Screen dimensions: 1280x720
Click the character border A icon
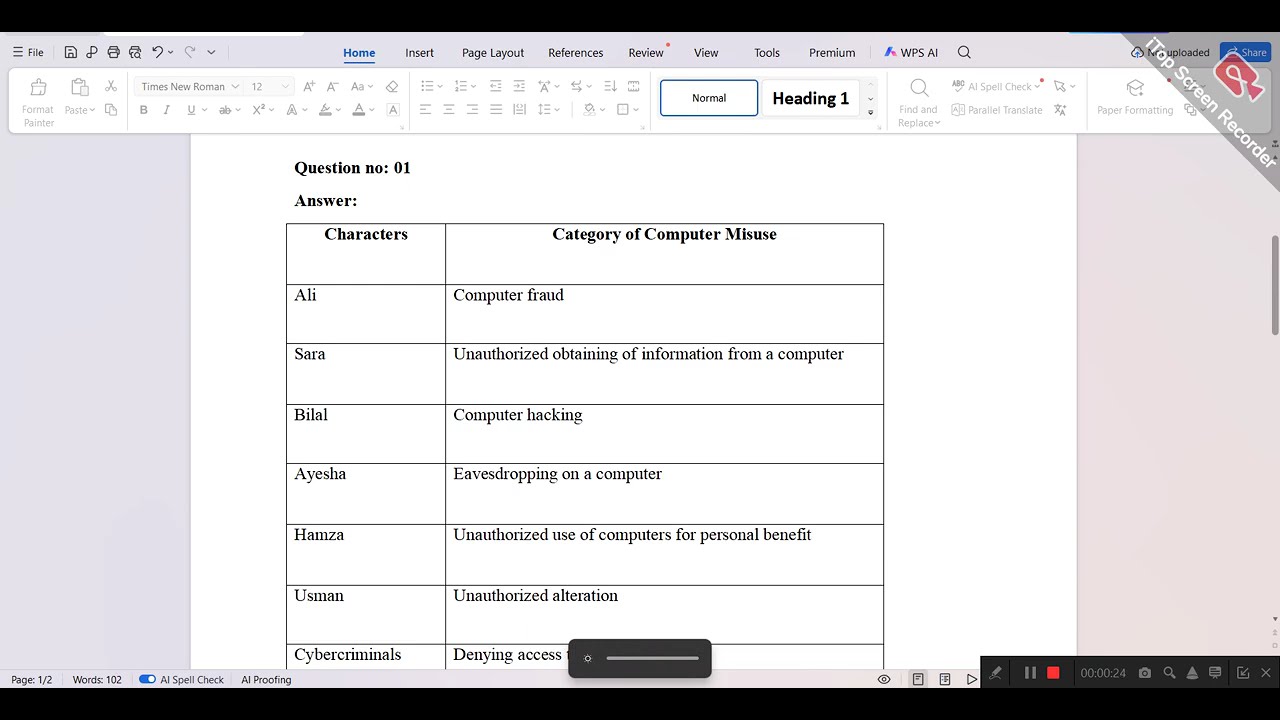[x=393, y=110]
